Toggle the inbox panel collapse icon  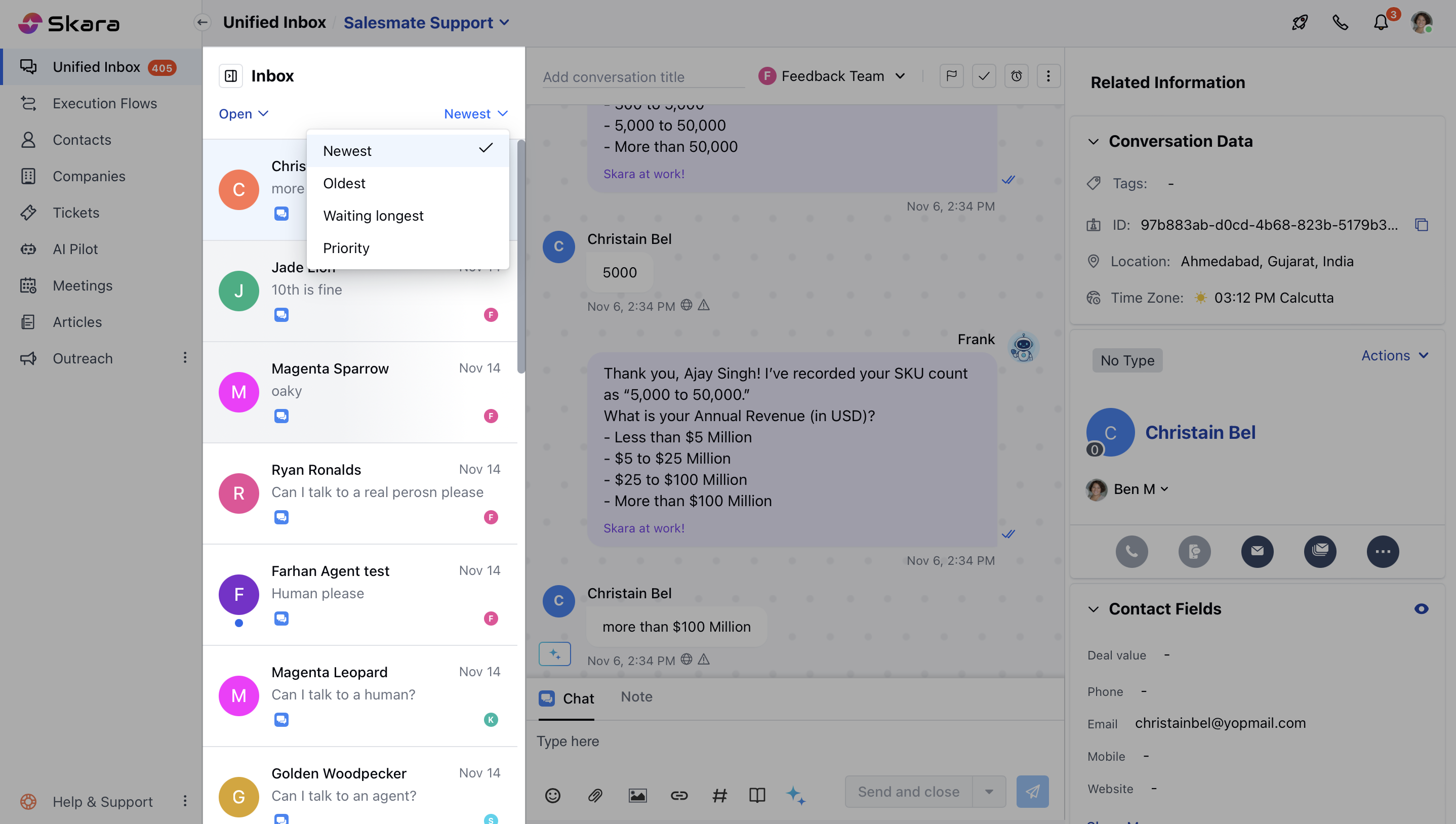coord(231,76)
